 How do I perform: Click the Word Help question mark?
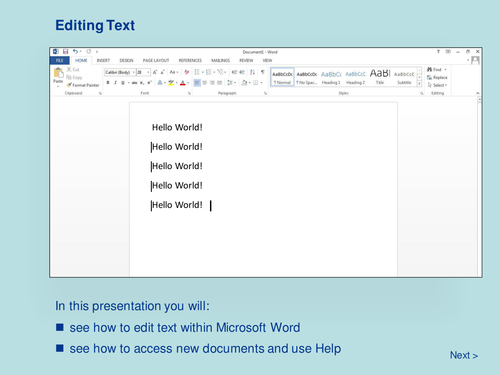pyautogui.click(x=438, y=52)
